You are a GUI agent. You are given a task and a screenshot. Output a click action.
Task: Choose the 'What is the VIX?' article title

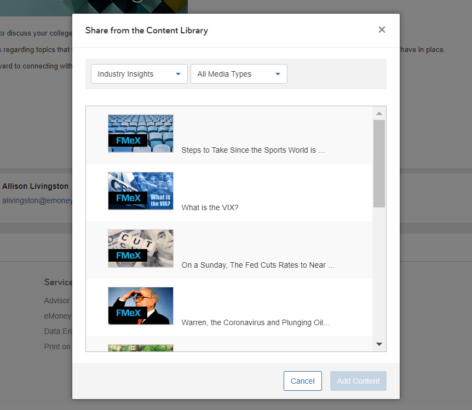point(210,208)
